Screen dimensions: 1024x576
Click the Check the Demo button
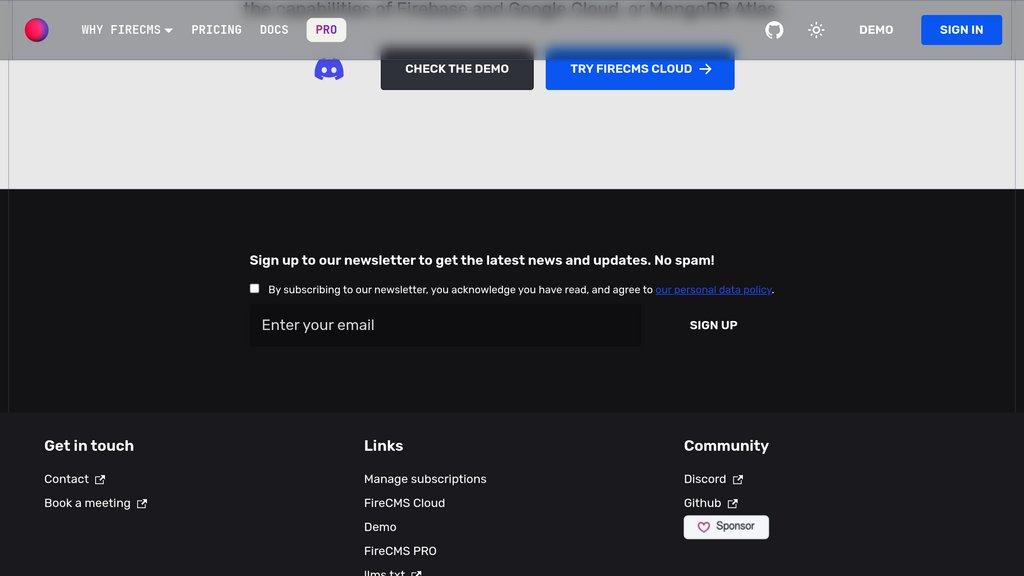[457, 69]
